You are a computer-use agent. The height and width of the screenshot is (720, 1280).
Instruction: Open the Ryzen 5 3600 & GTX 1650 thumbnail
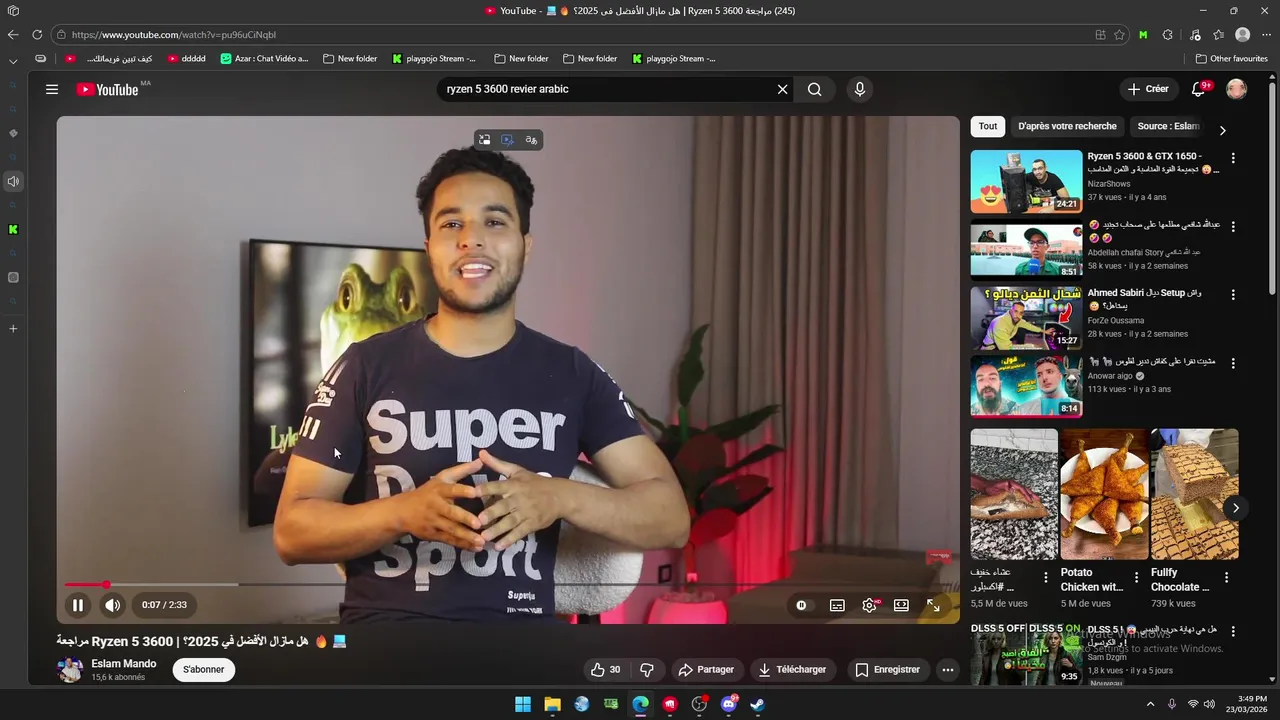1026,181
